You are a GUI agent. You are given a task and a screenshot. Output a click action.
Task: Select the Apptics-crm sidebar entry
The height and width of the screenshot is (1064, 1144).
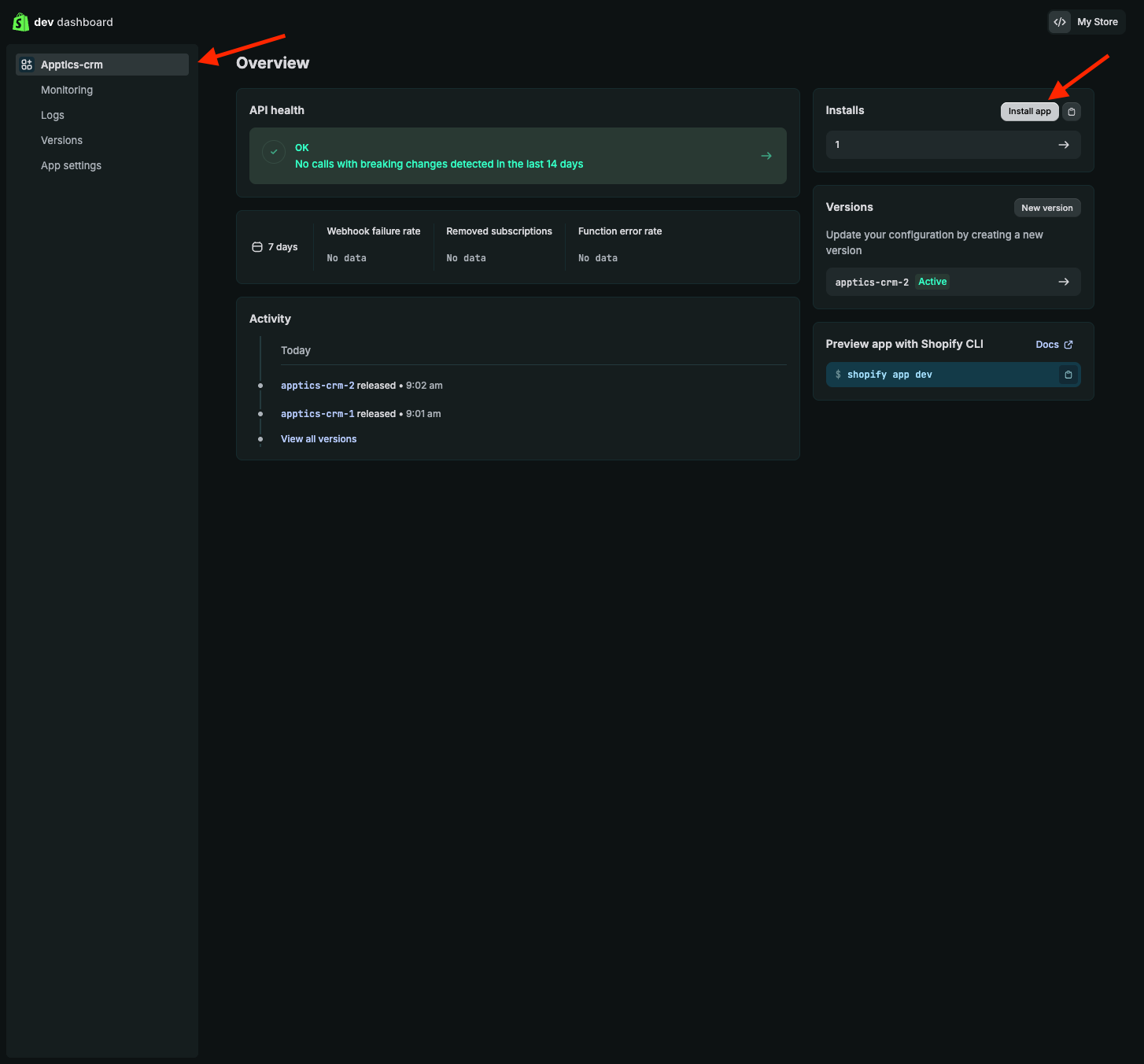click(x=102, y=65)
